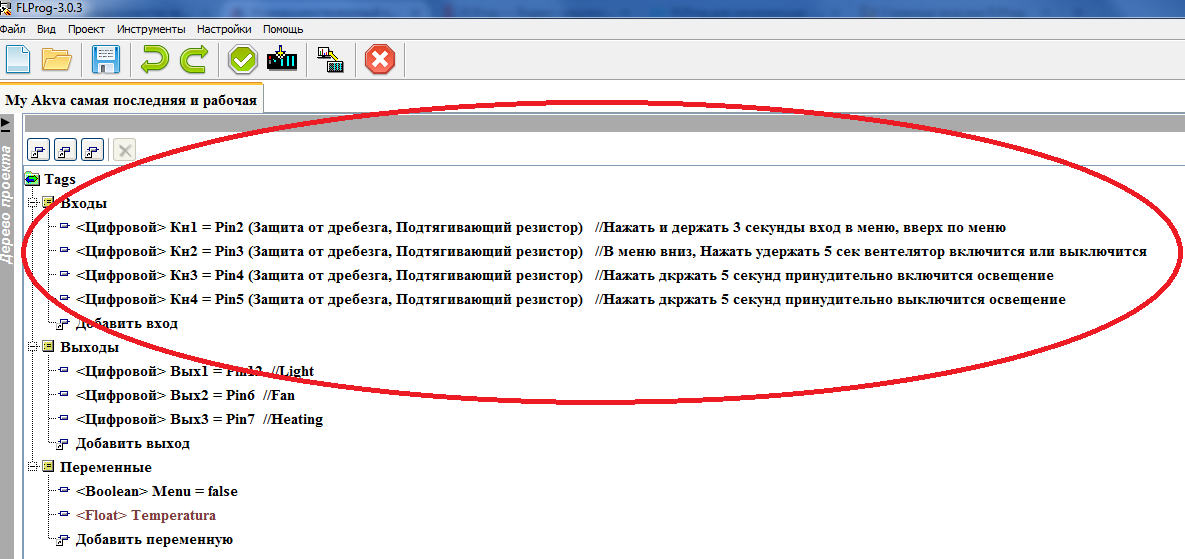Open the Файл menu
Image resolution: width=1185 pixels, height=559 pixels.
coord(12,29)
